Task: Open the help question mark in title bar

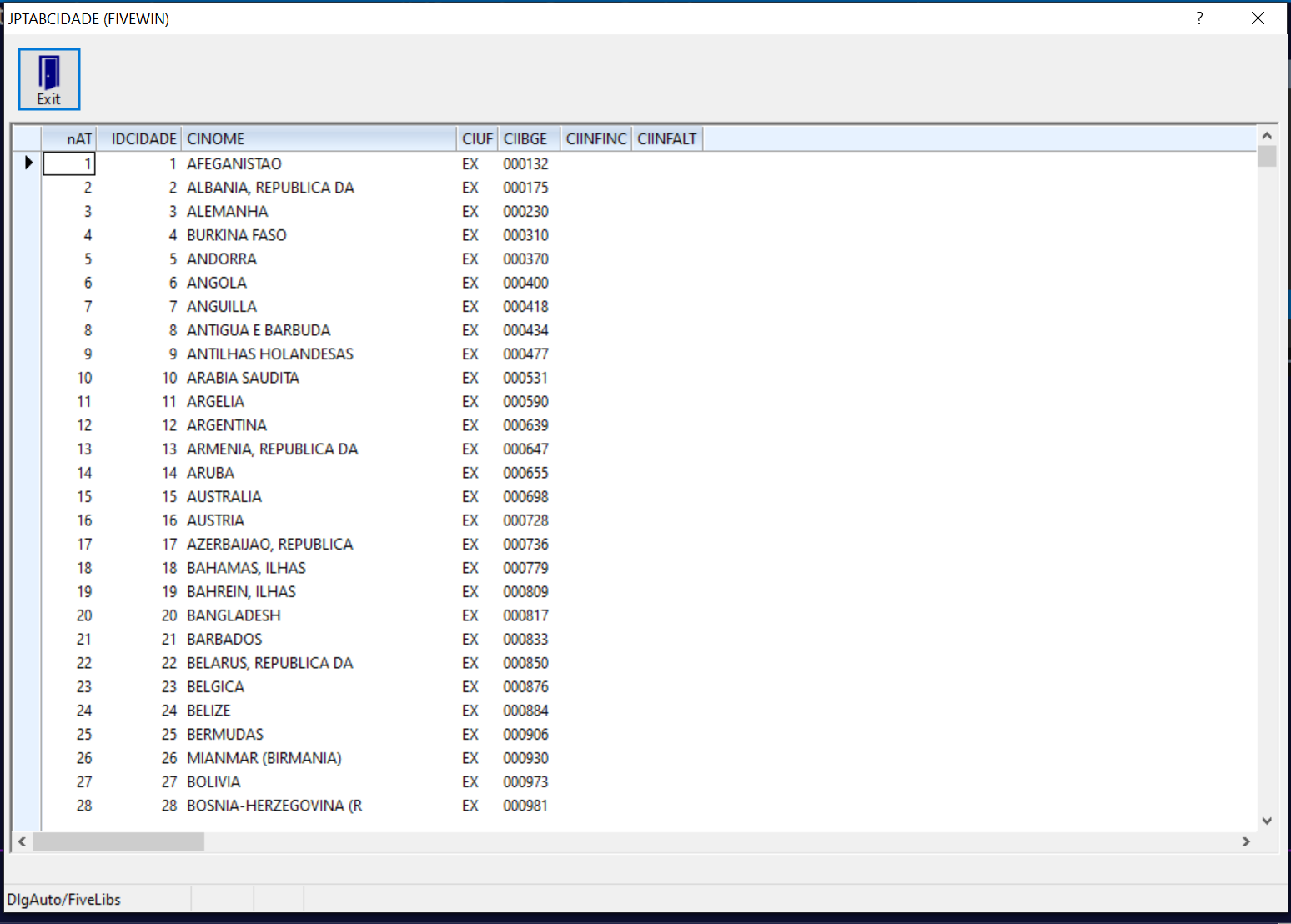Action: (1199, 18)
